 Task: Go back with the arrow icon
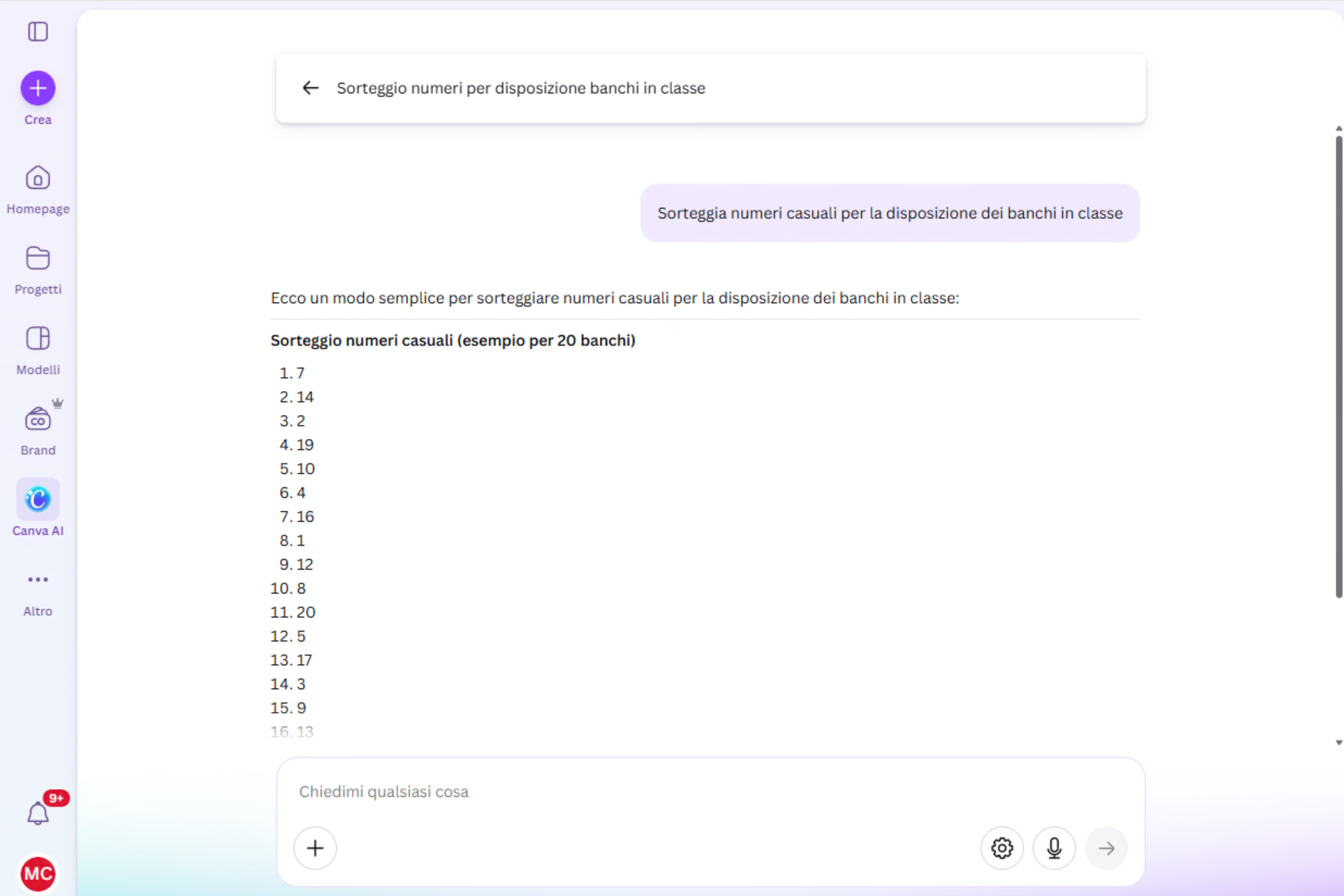pyautogui.click(x=310, y=88)
